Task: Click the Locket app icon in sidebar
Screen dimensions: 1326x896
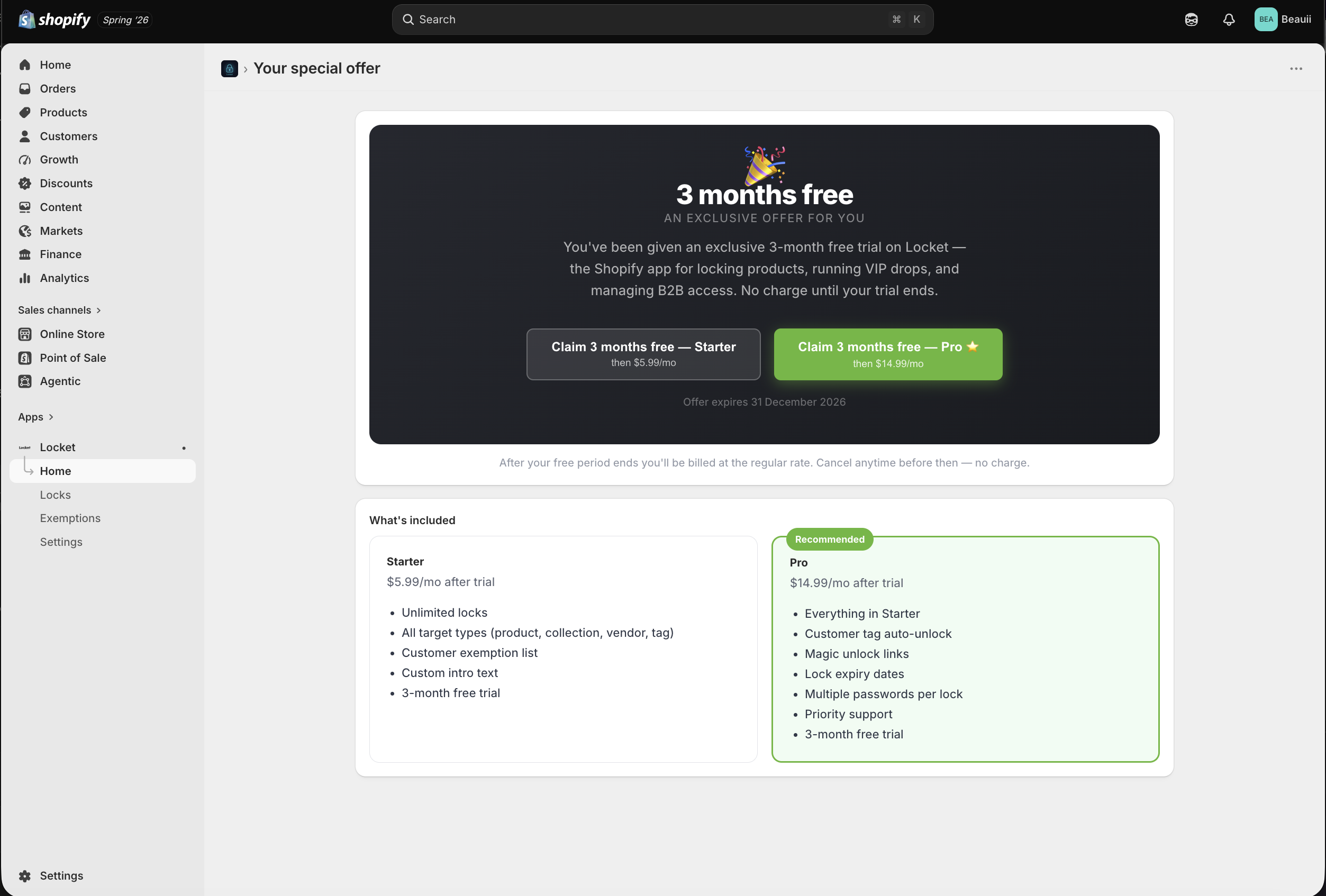Action: [x=24, y=447]
